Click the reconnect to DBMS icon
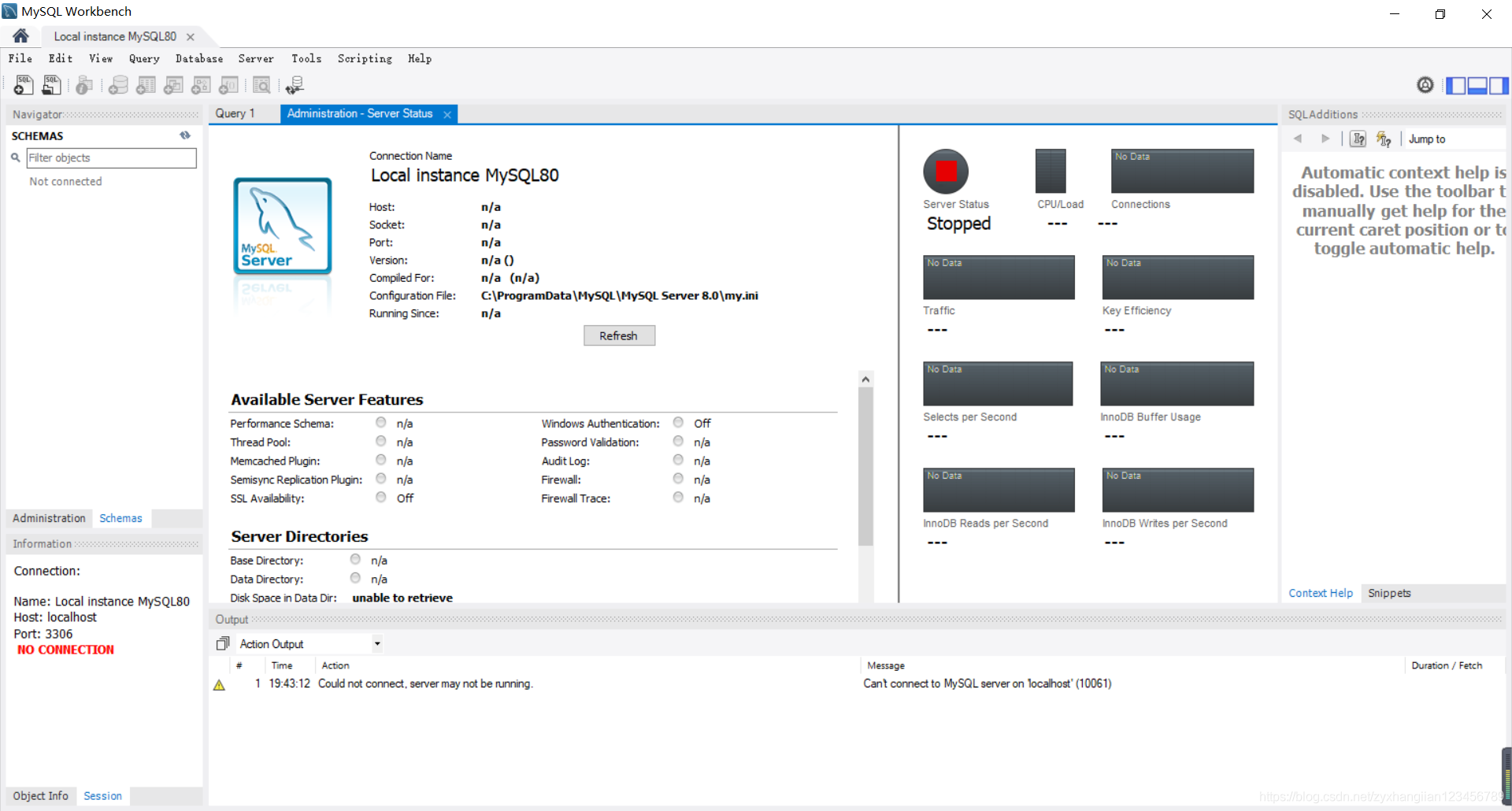This screenshot has height=811, width=1512. (x=295, y=85)
